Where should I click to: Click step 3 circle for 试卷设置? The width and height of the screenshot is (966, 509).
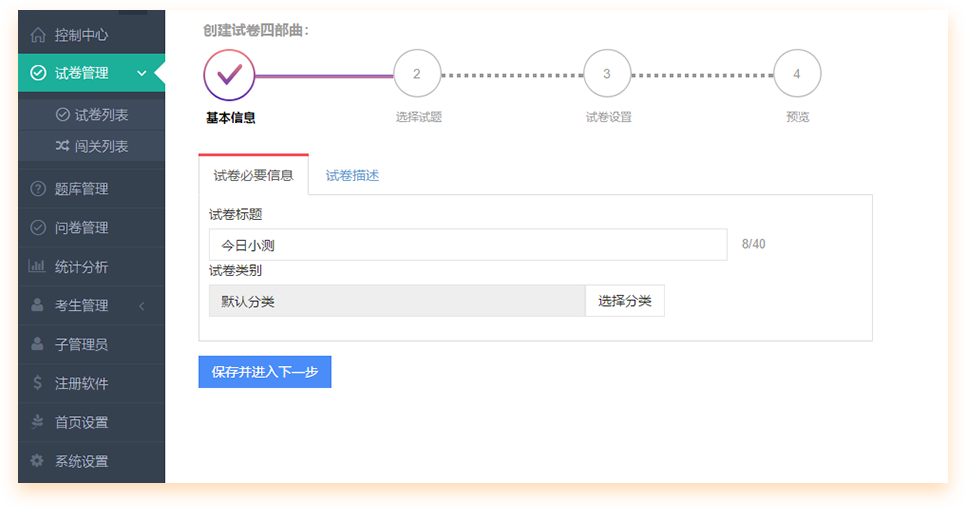607,73
